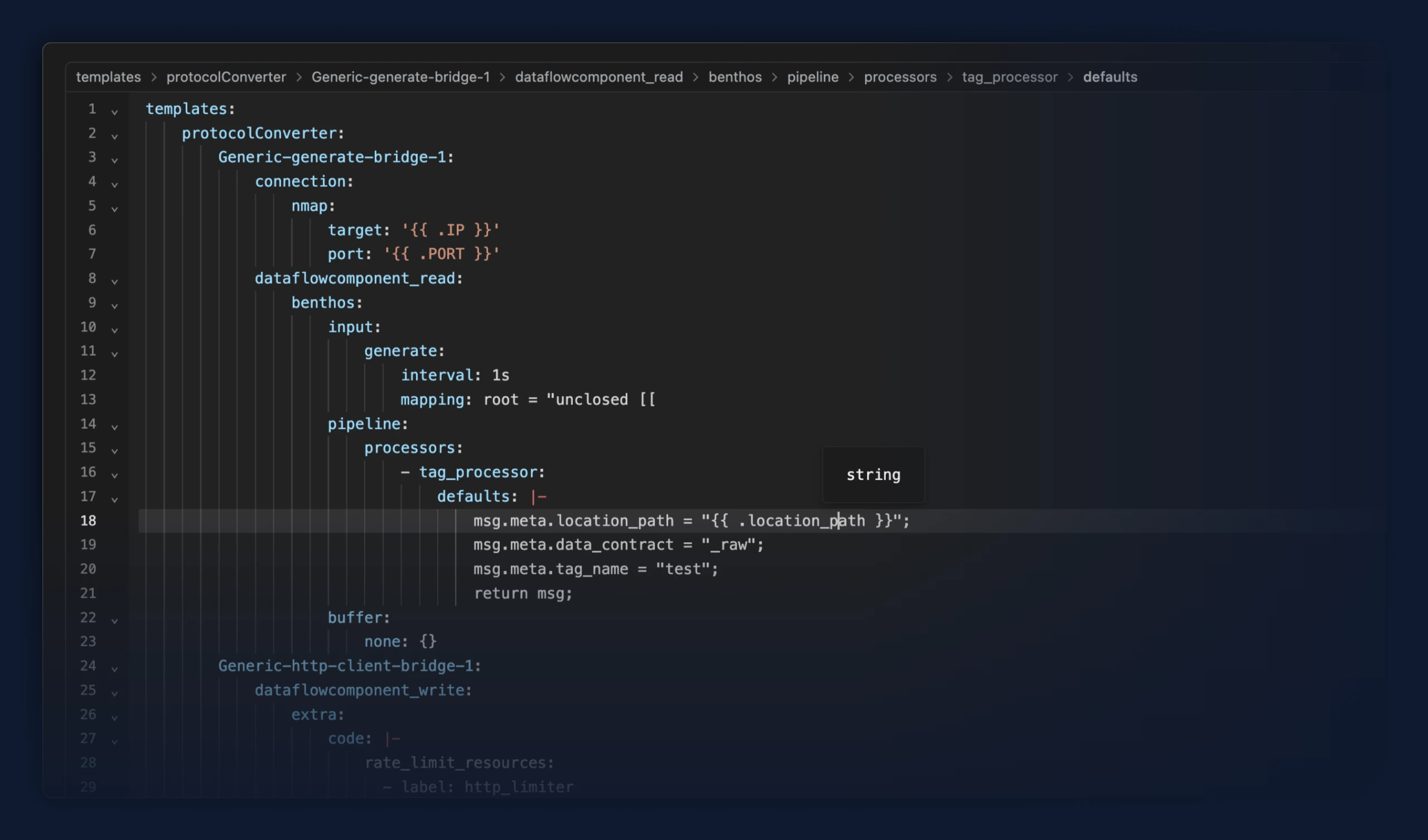This screenshot has height=840, width=1428.
Task: Click line number 23 in the gutter
Action: pyautogui.click(x=88, y=641)
